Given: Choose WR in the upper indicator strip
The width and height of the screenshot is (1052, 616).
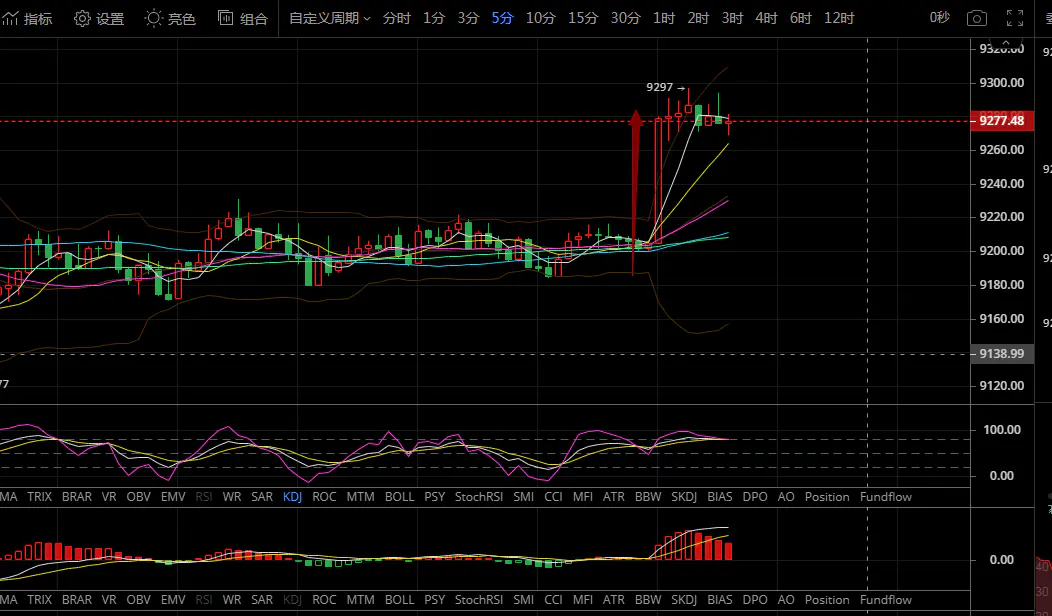Looking at the screenshot, I should pyautogui.click(x=231, y=497).
